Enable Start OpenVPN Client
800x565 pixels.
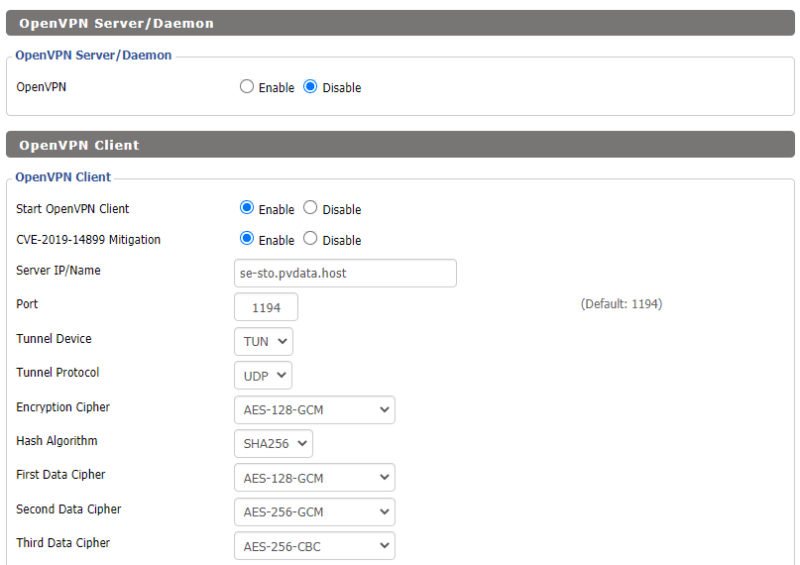tap(247, 209)
